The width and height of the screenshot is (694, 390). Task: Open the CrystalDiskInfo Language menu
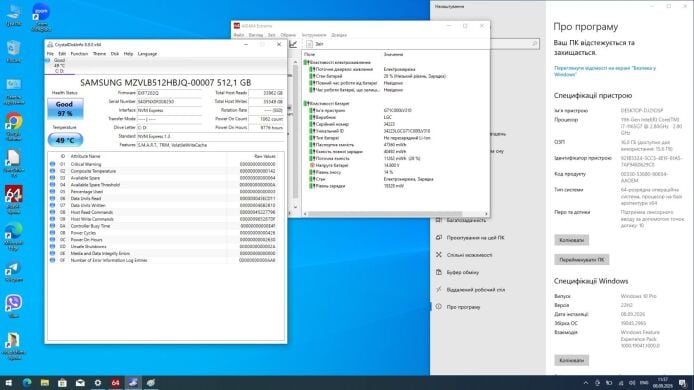click(x=147, y=54)
